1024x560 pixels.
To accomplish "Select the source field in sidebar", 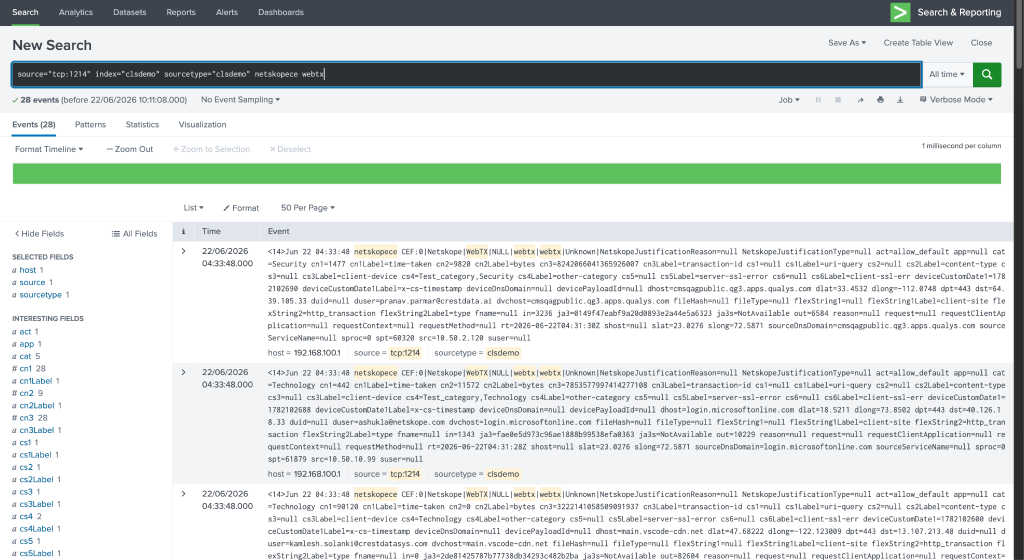I will 32,283.
